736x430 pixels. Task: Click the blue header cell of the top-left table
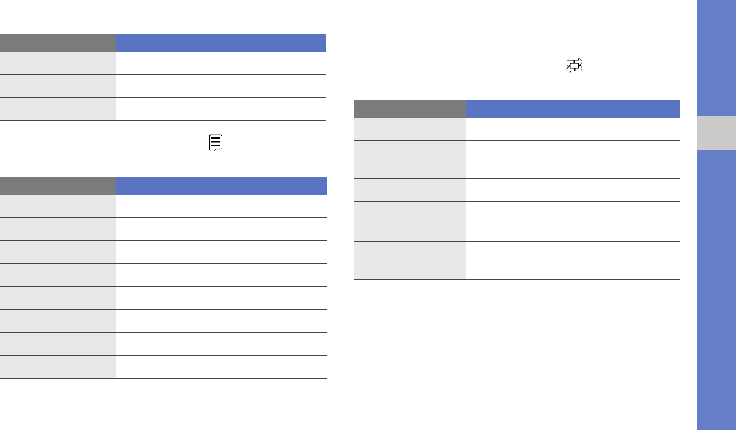click(x=221, y=43)
